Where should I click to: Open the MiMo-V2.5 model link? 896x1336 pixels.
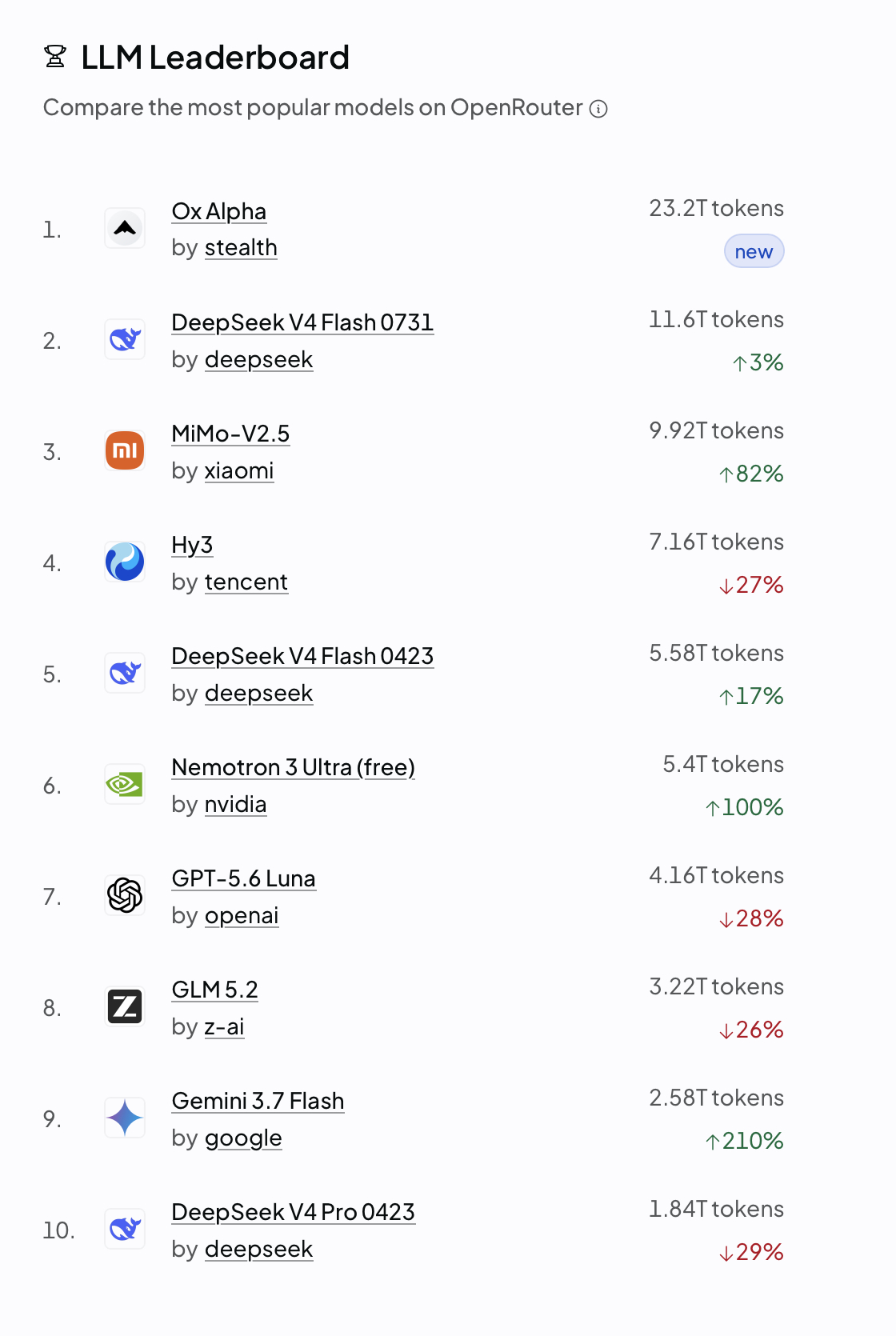click(x=230, y=434)
